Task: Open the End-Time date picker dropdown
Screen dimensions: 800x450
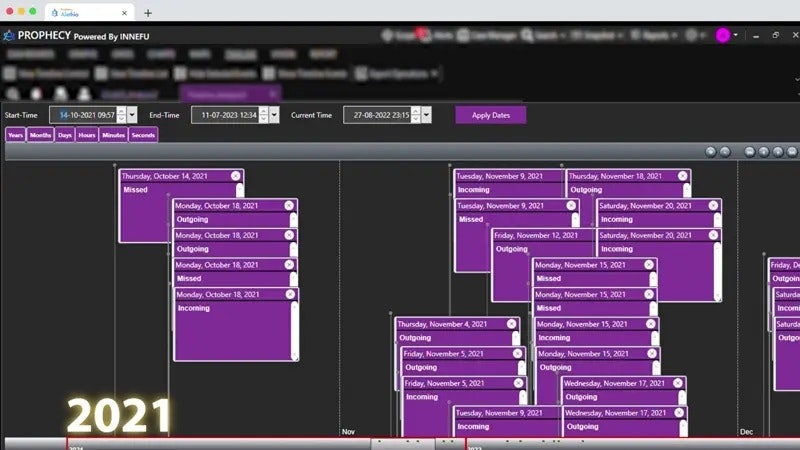Action: (x=274, y=115)
